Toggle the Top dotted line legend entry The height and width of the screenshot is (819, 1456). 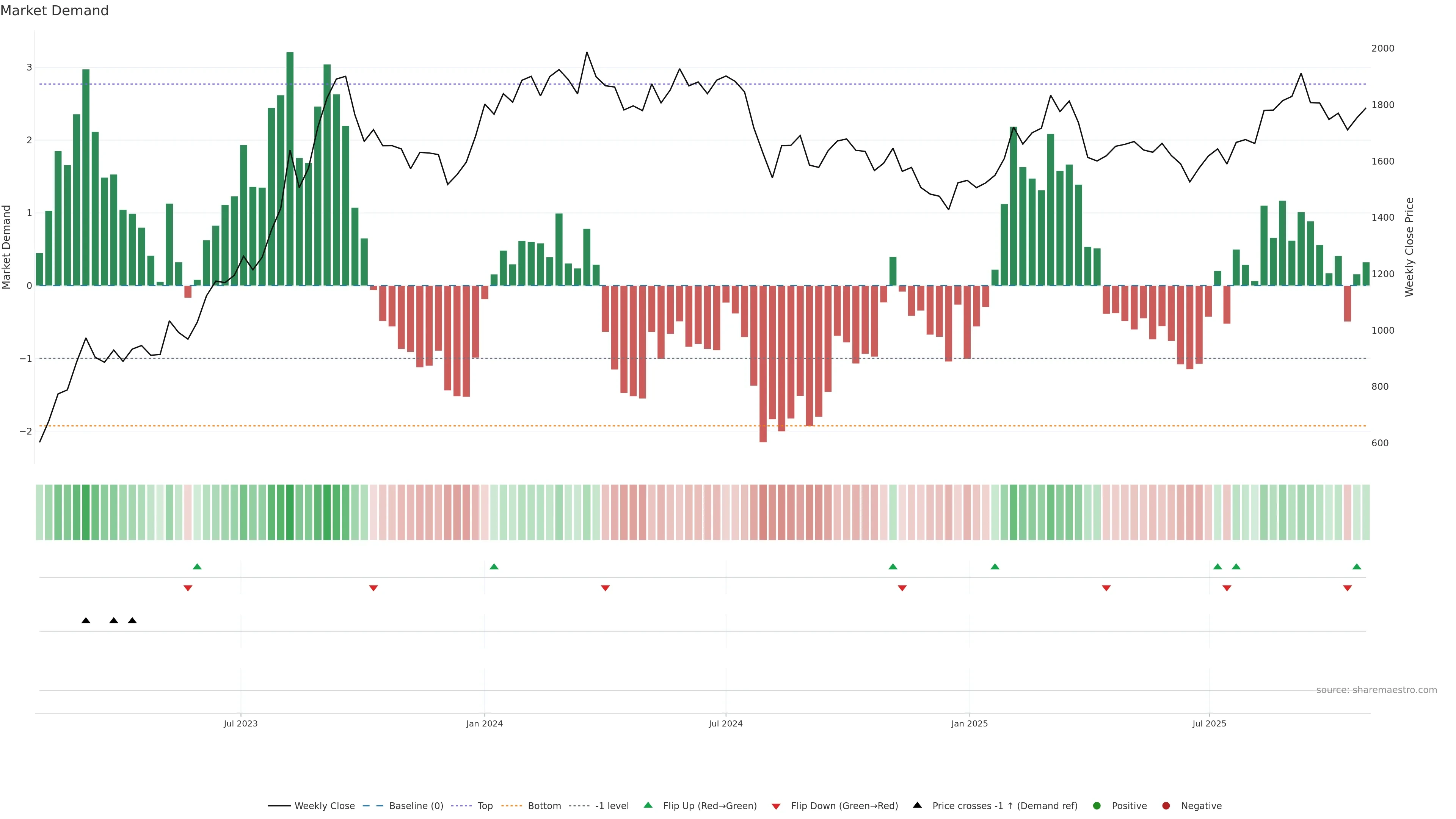[485, 806]
